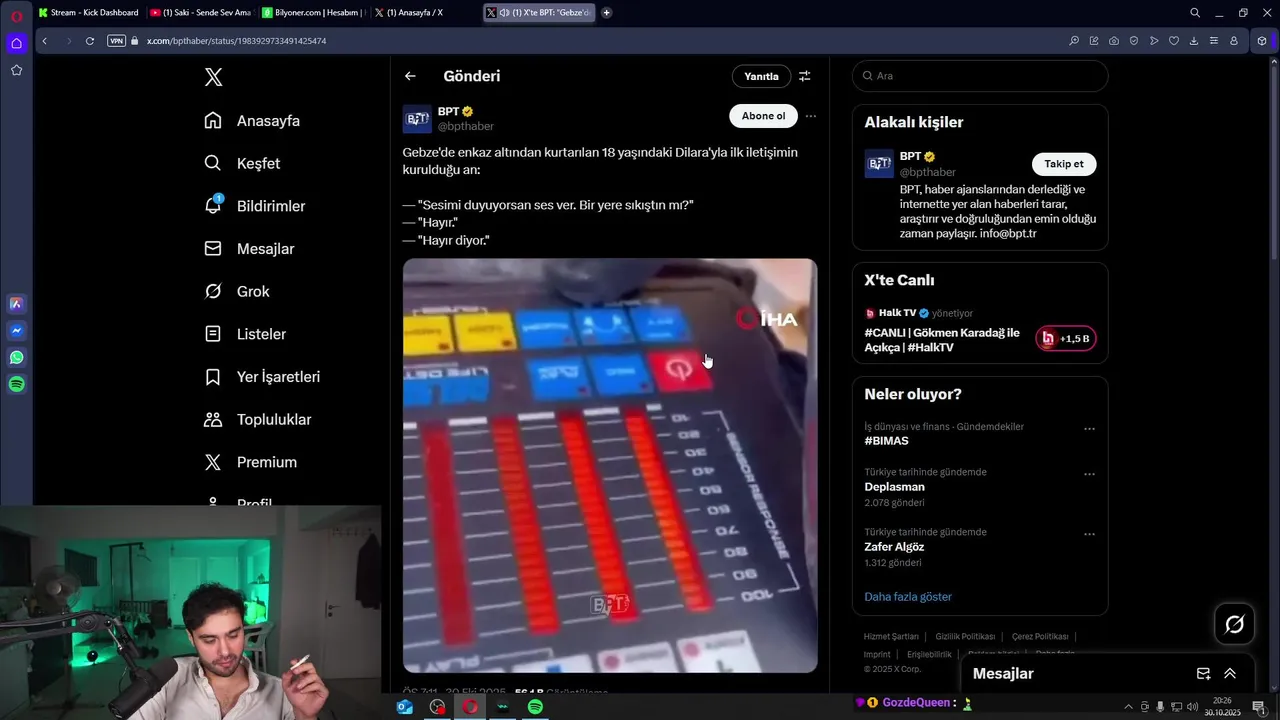Switch to Saki - Sende Sev Ama tab

coord(200,13)
